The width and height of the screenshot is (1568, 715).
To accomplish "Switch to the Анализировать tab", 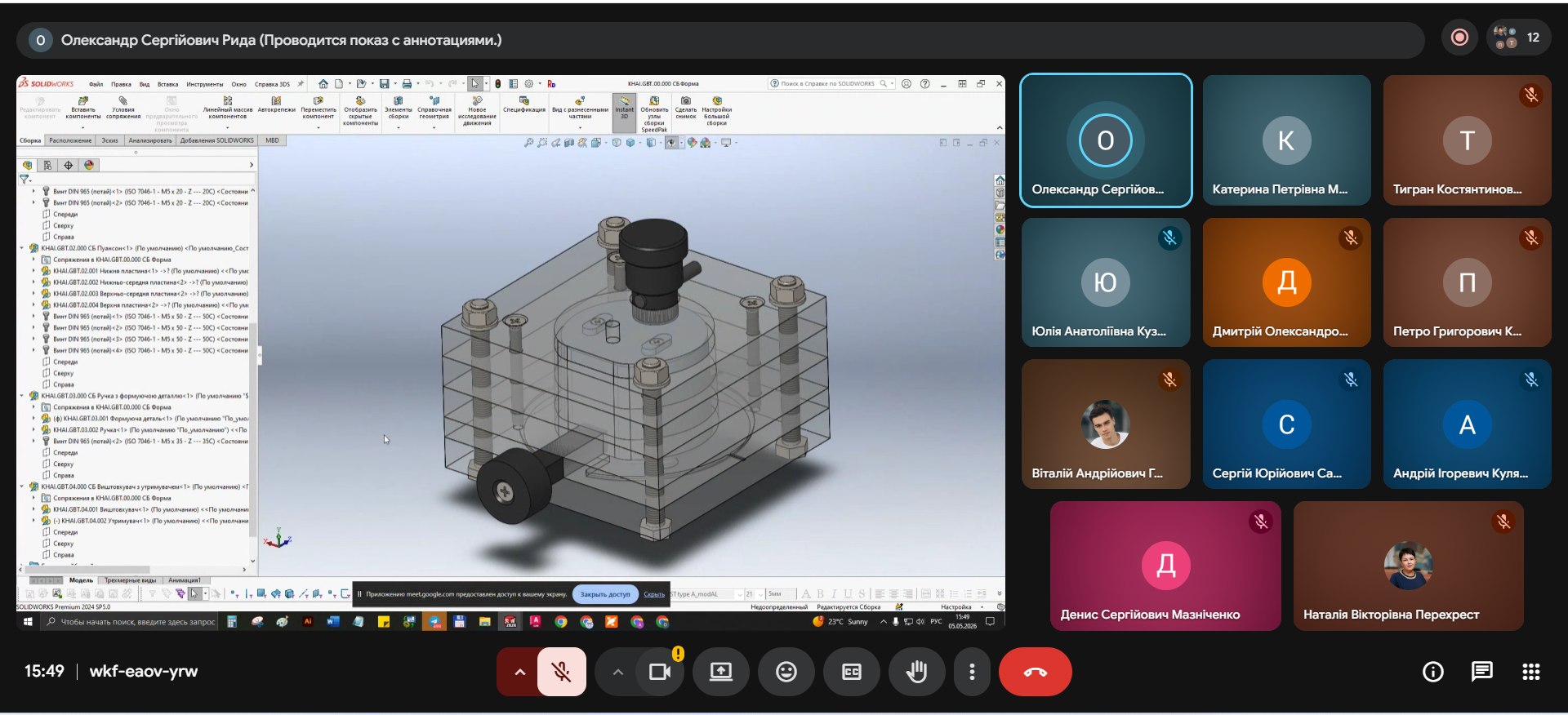I will click(x=150, y=140).
